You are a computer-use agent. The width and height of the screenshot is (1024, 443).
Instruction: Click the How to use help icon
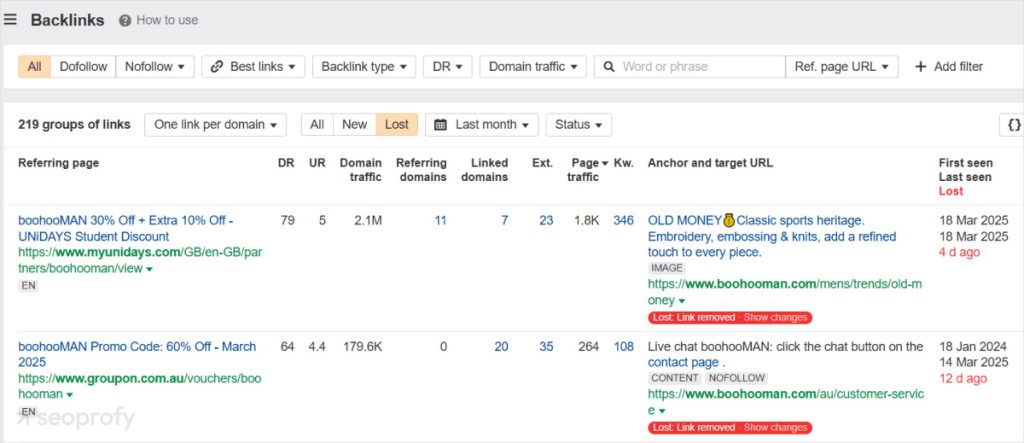pyautogui.click(x=125, y=20)
